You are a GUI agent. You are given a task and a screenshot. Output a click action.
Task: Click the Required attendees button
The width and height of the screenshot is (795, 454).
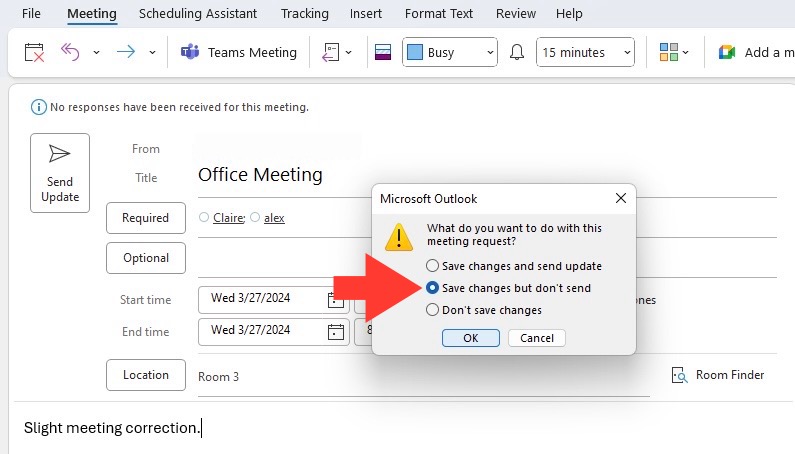tap(146, 218)
